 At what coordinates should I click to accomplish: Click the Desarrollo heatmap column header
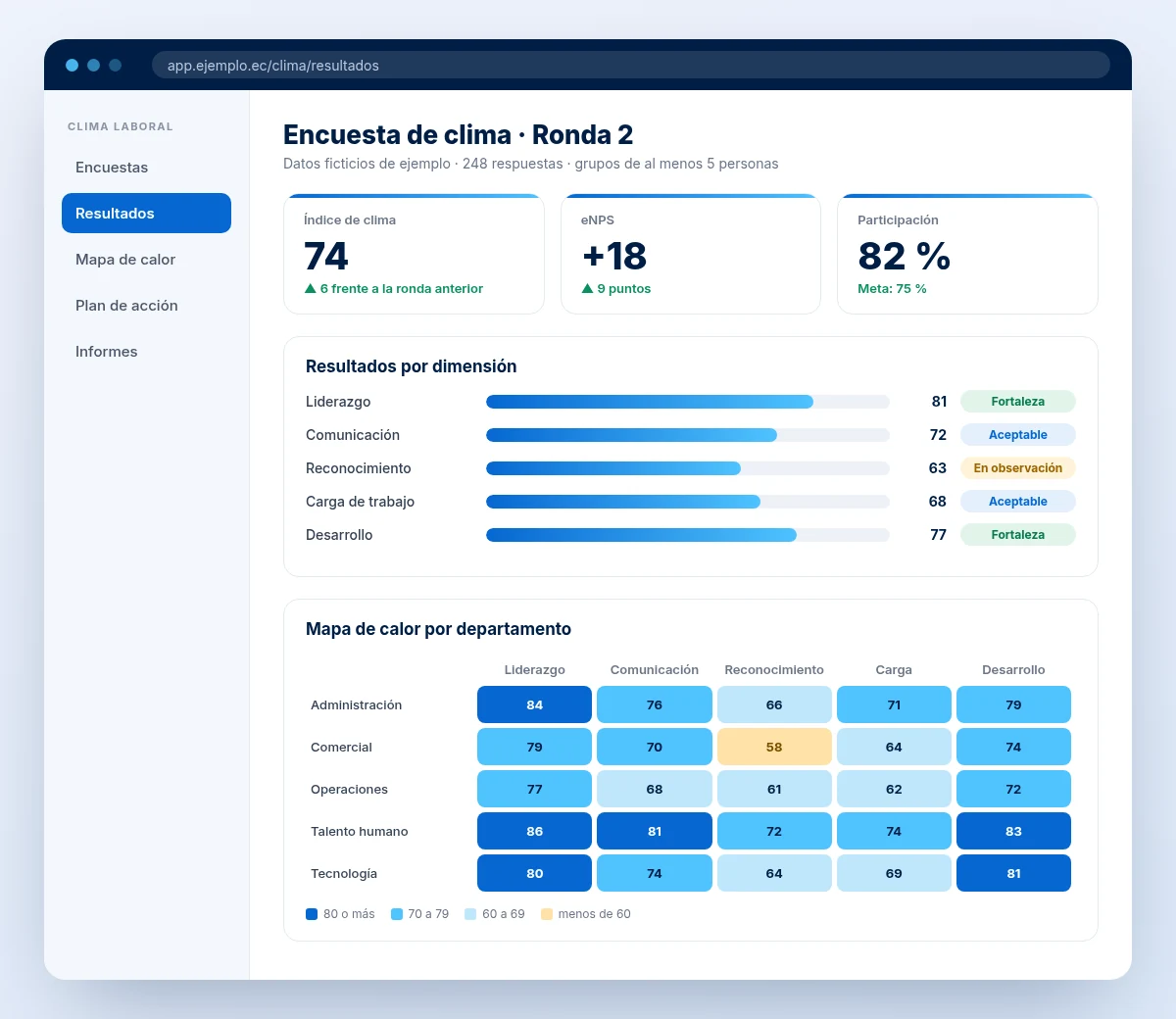[1013, 670]
